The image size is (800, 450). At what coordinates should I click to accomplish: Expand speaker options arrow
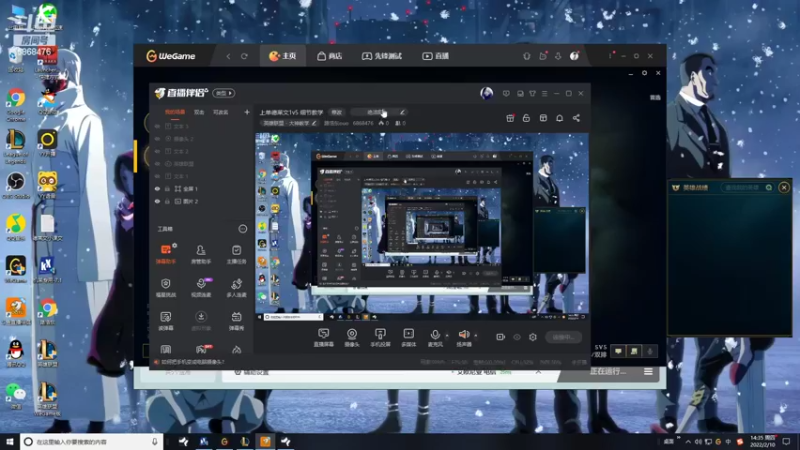[476, 335]
